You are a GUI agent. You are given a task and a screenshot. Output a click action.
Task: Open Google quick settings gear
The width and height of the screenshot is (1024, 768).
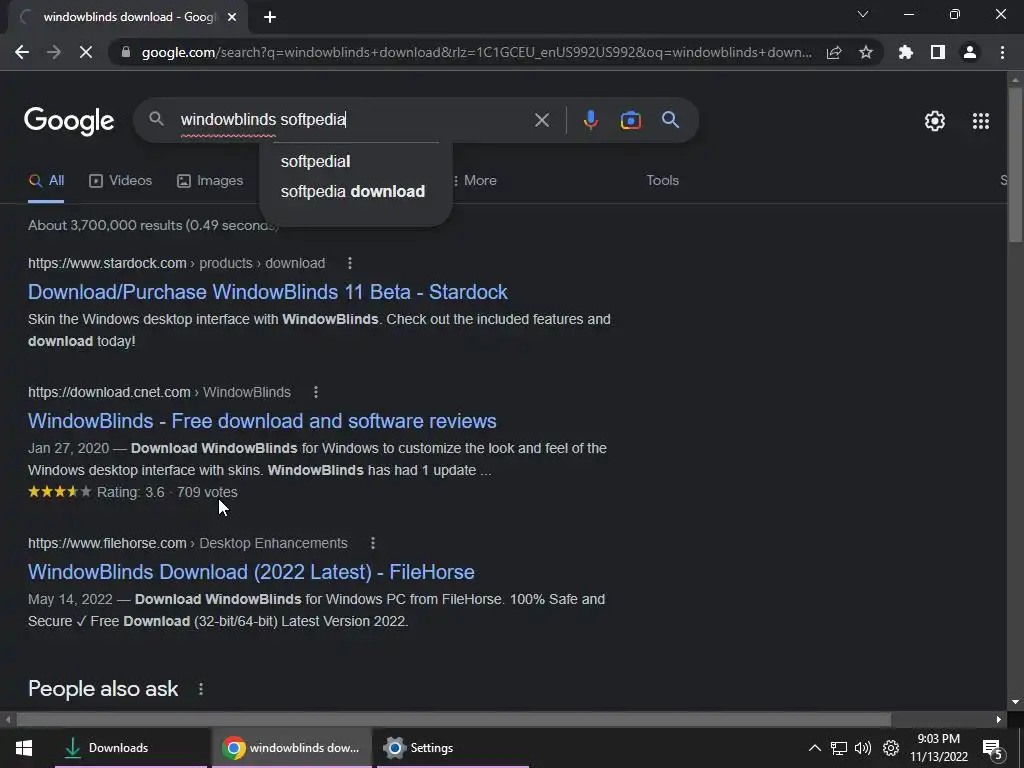pos(935,121)
